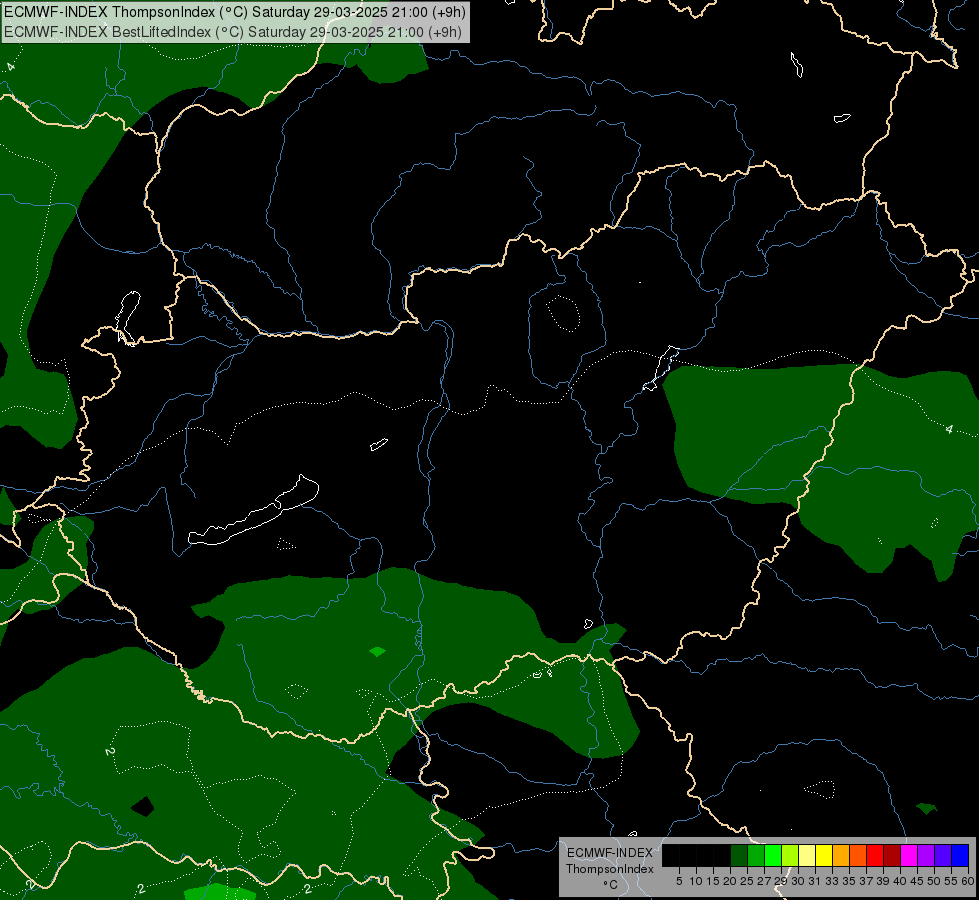979x900 pixels.
Task: Click the 'ECMWF-INDEX' text in the legend box
Action: (x=610, y=853)
